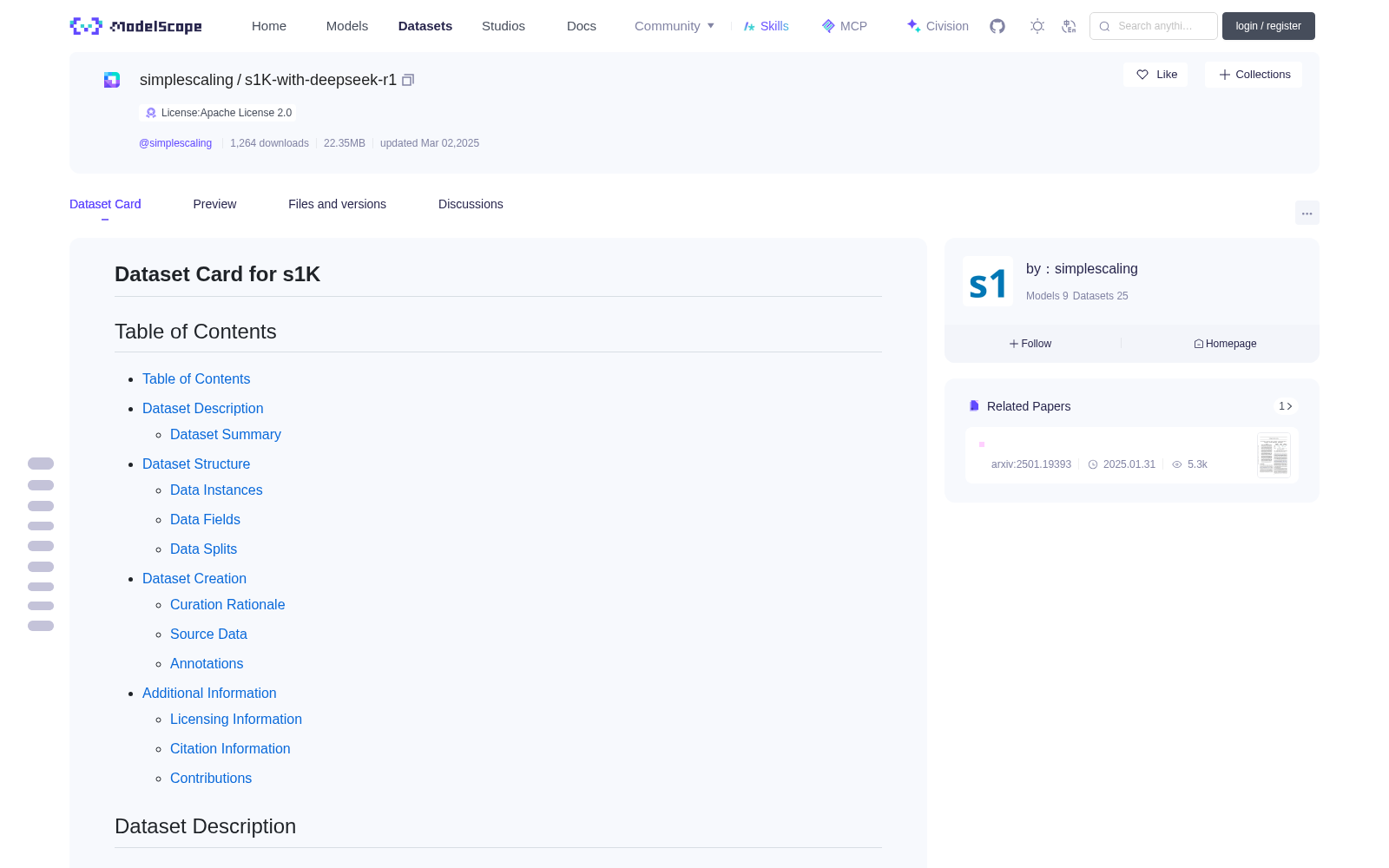Screen dimensions: 1389x868
Task: Add dataset to Collections
Action: (x=1254, y=75)
